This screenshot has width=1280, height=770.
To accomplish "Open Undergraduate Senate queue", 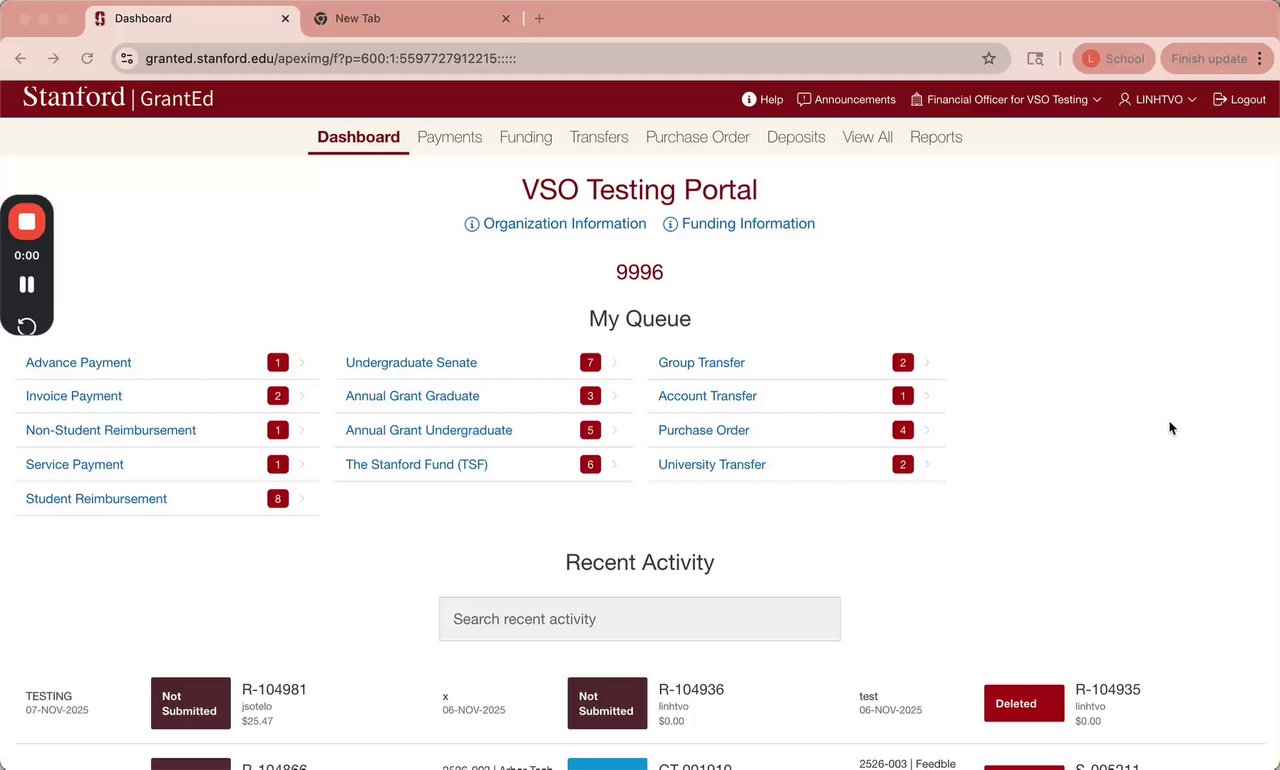I will click(411, 363).
